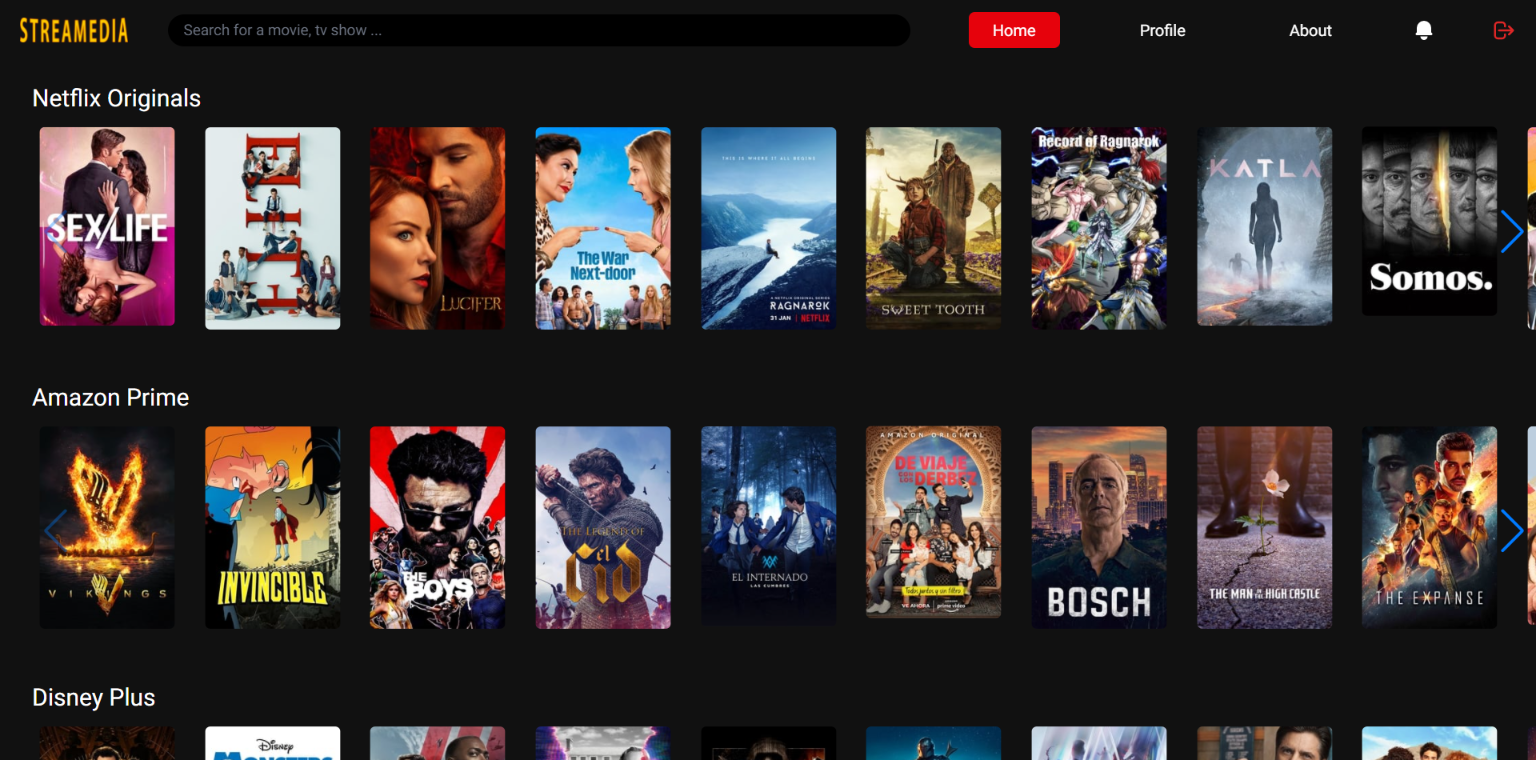
Task: Open The War Next-door poster
Action: [603, 227]
